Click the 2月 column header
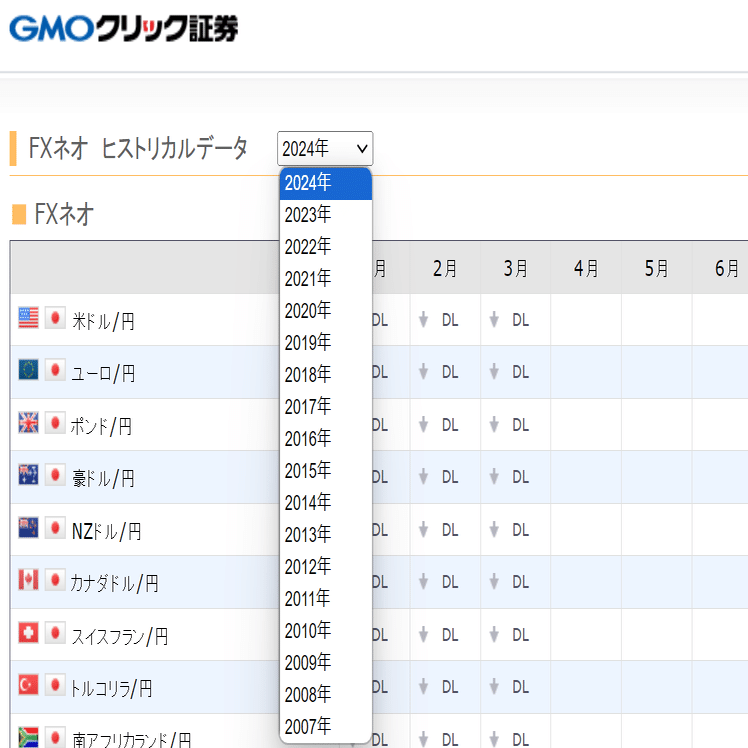Image resolution: width=748 pixels, height=748 pixels. (445, 268)
